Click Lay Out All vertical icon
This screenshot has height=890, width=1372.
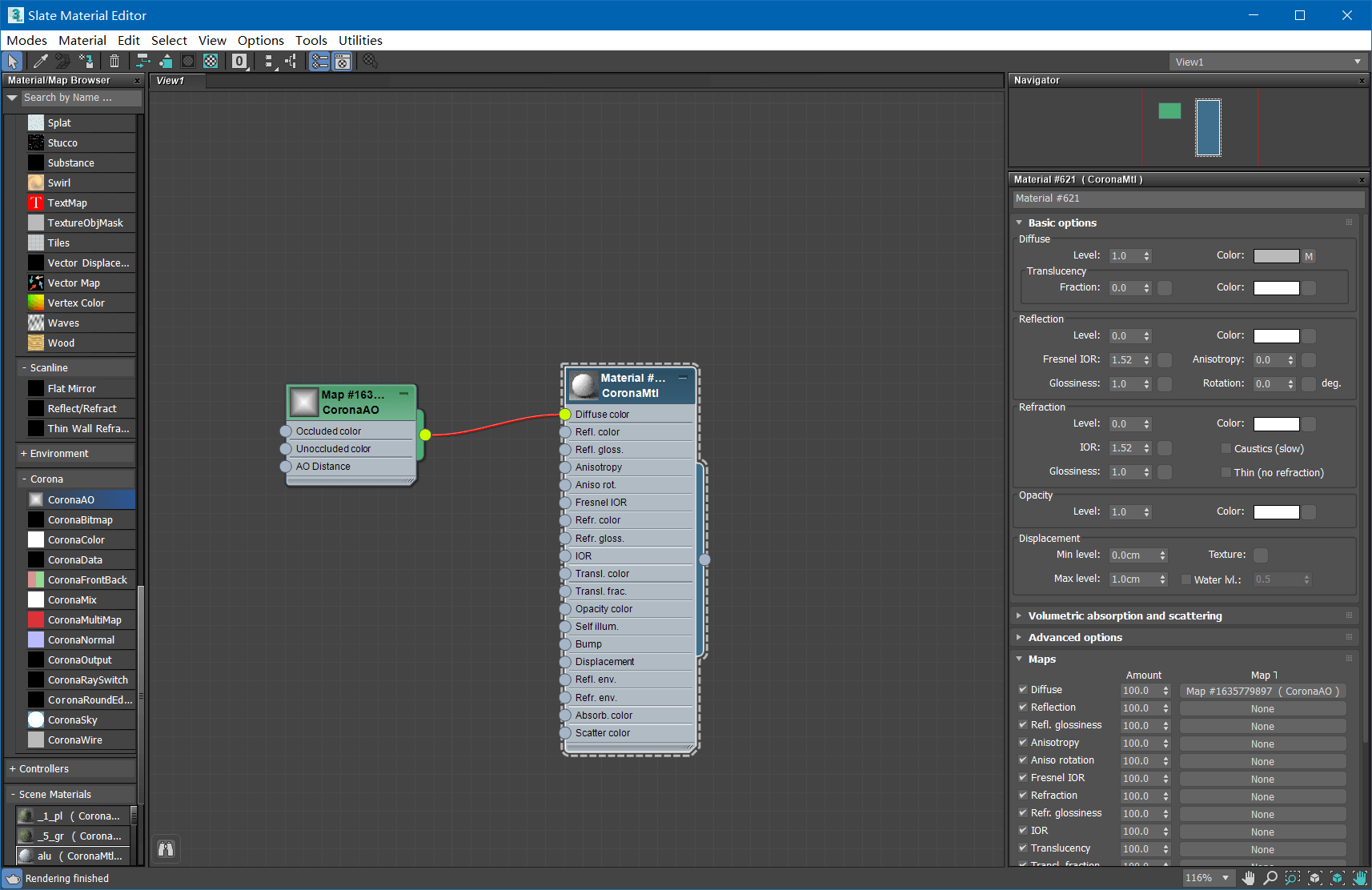[270, 62]
